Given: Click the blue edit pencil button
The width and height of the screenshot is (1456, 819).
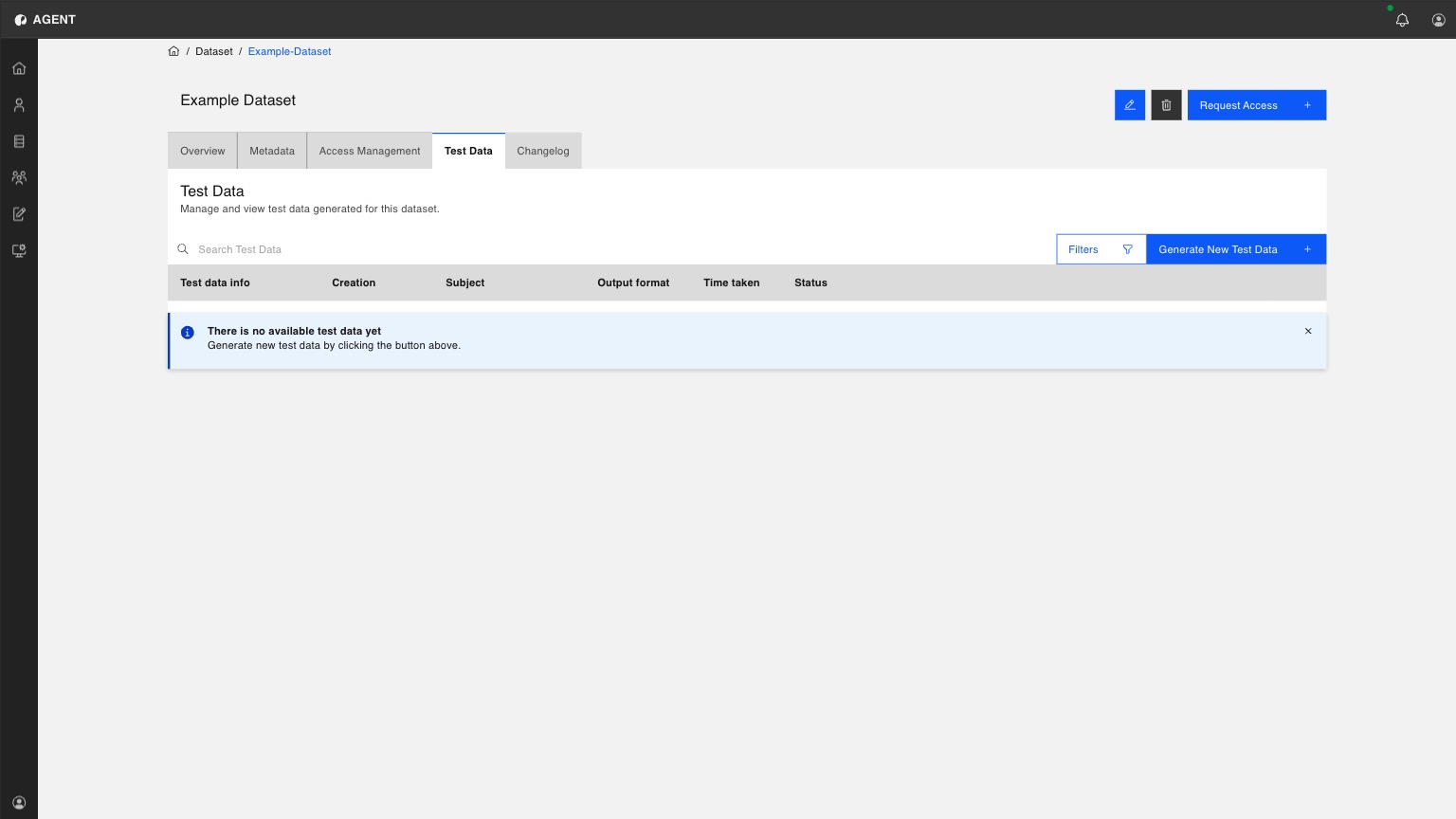Looking at the screenshot, I should point(1130,105).
